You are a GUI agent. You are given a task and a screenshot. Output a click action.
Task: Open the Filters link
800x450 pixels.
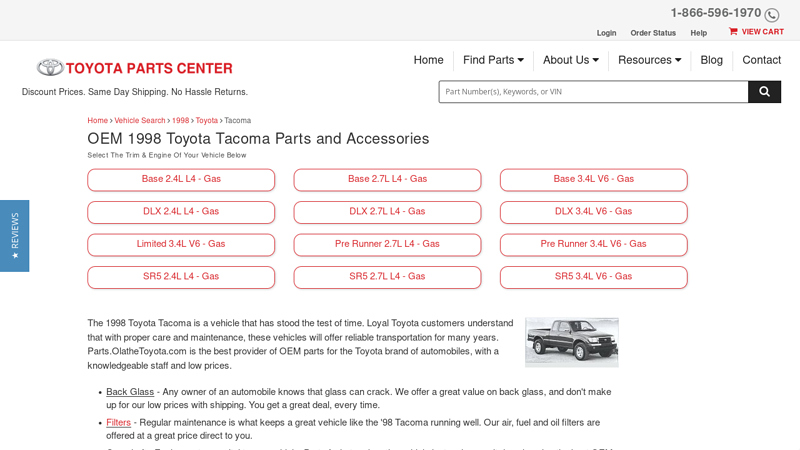click(118, 422)
